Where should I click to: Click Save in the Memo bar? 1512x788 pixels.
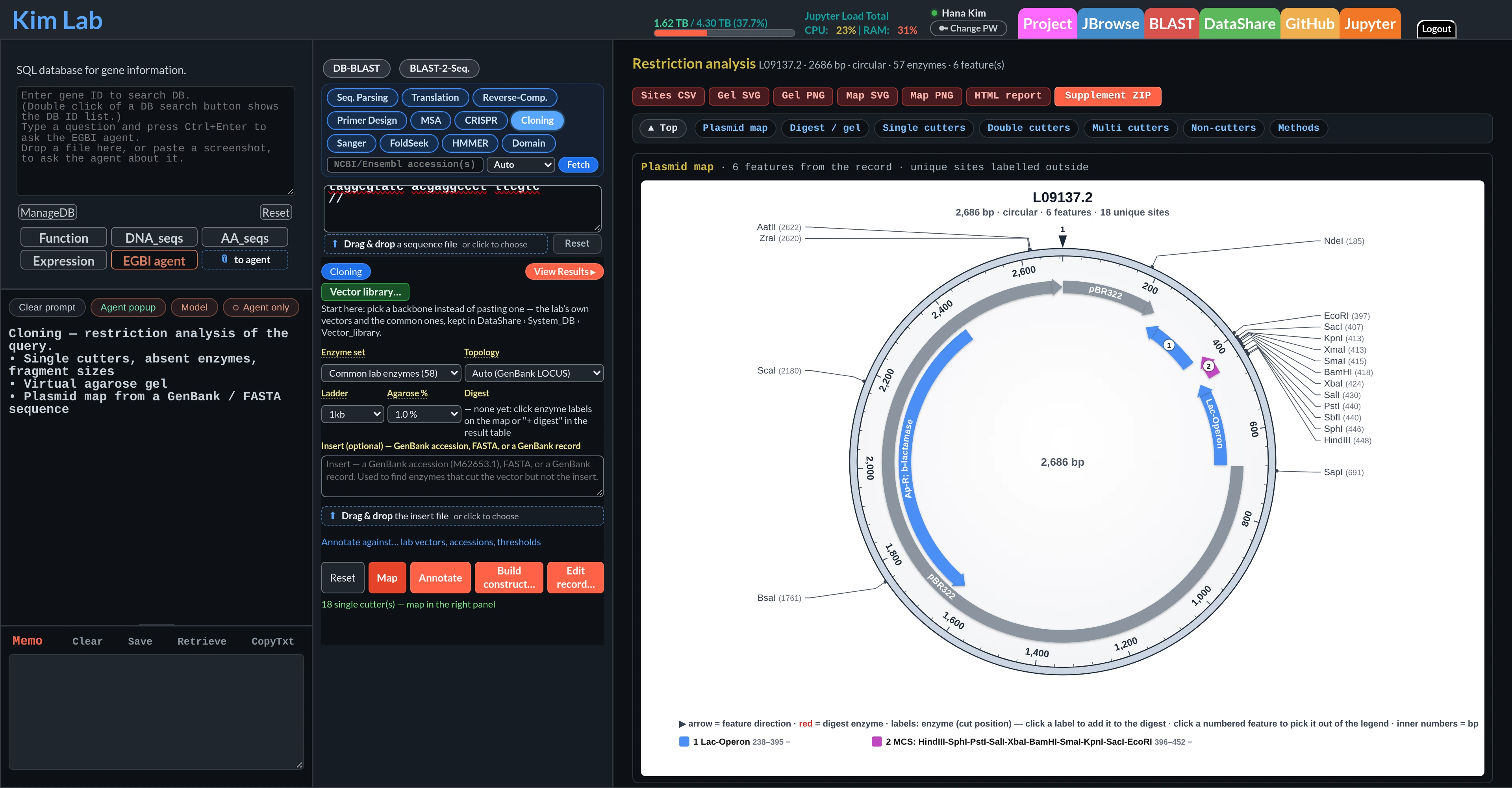click(140, 641)
